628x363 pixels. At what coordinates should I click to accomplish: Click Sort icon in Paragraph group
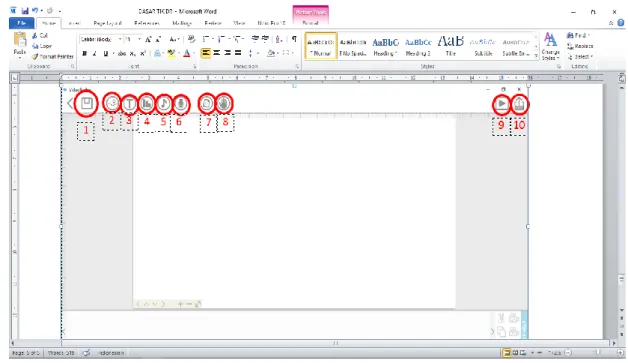pyautogui.click(x=279, y=39)
